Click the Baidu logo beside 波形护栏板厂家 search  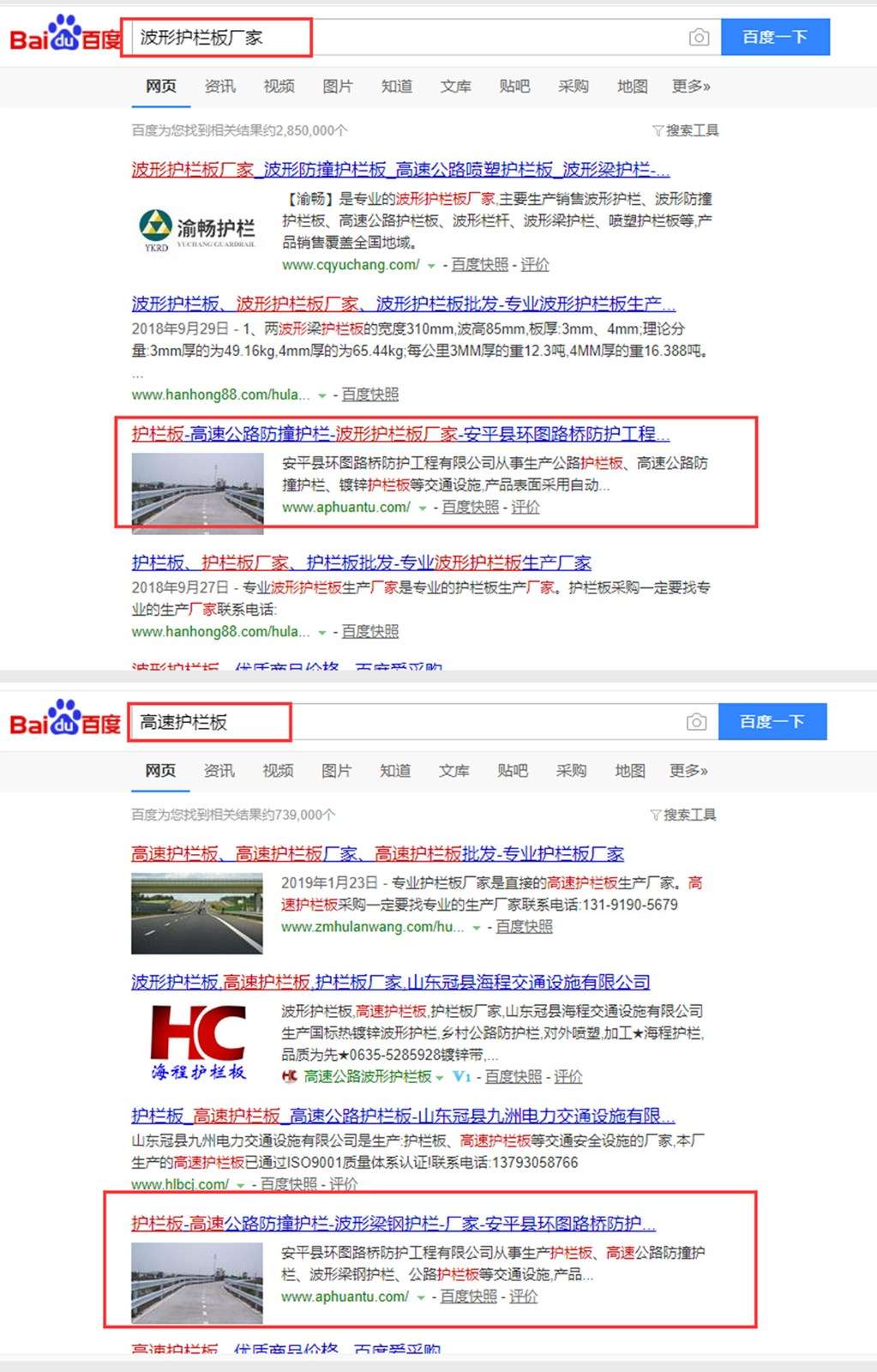coord(65,35)
